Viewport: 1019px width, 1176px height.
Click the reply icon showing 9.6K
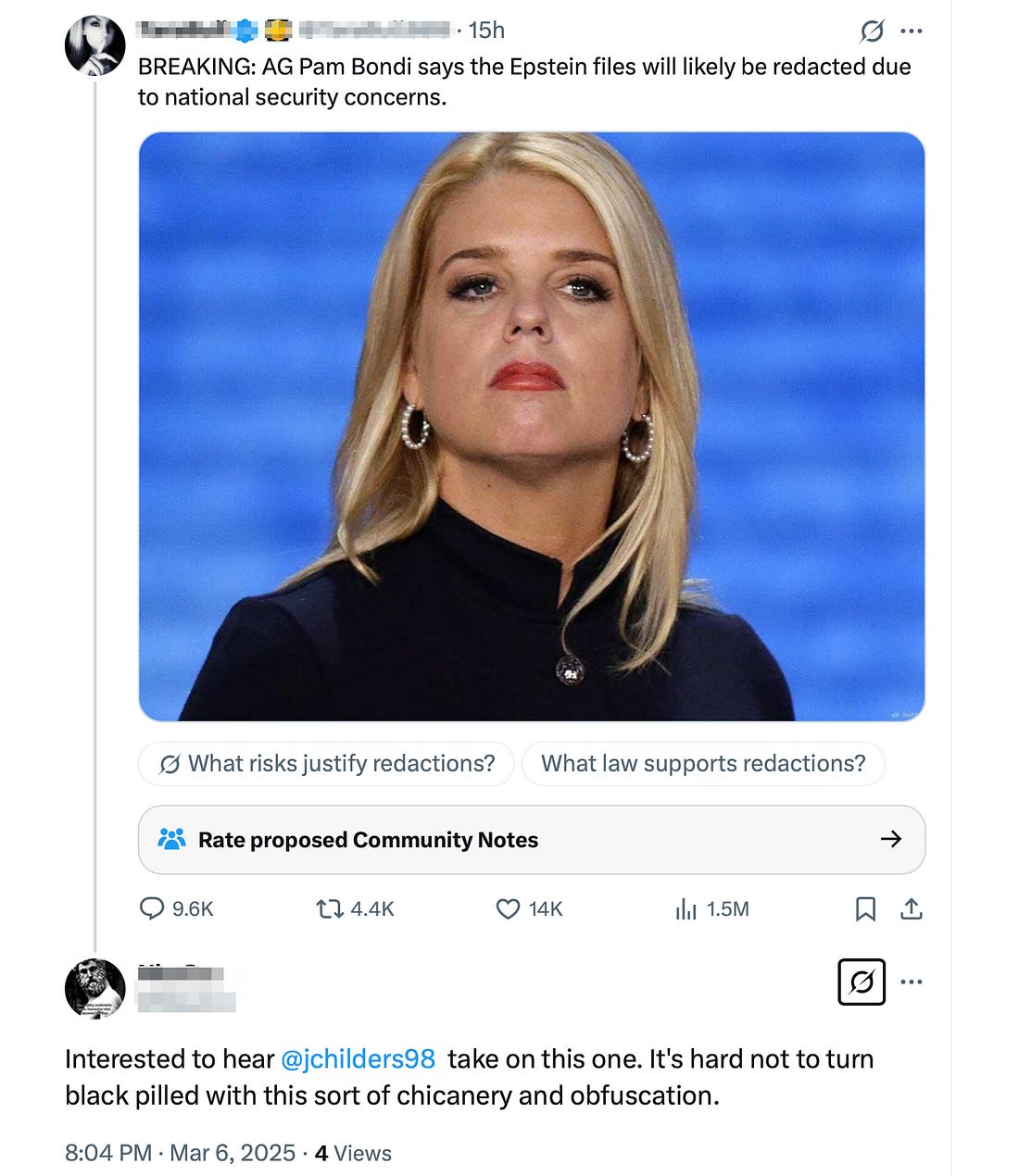click(x=152, y=908)
